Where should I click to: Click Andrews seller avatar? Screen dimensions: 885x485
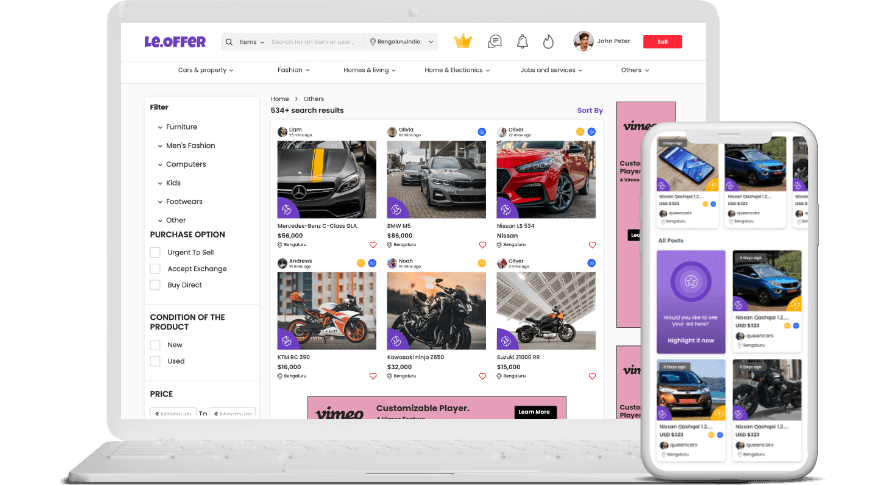coord(282,263)
